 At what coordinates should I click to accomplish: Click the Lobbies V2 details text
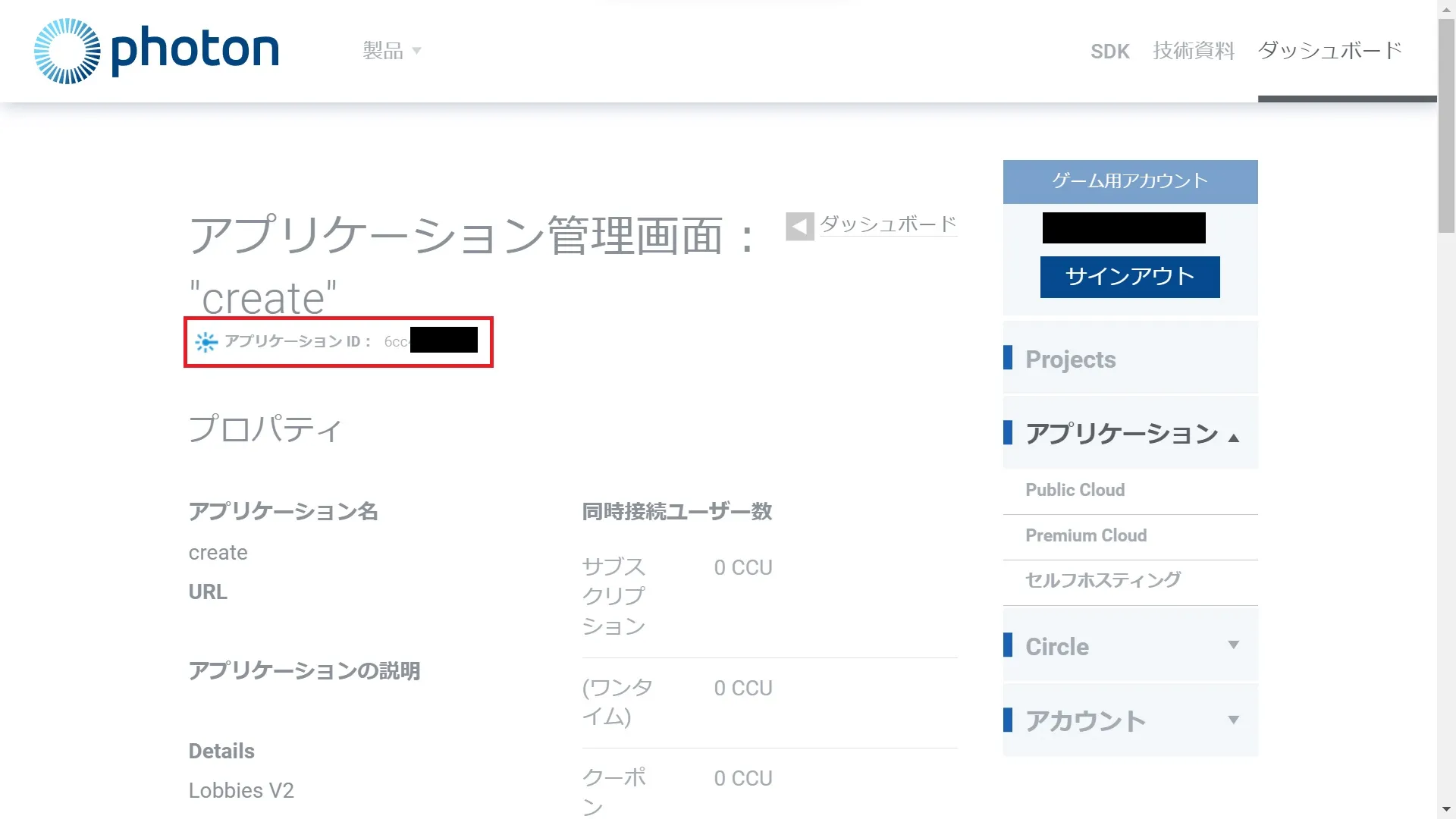point(241,790)
